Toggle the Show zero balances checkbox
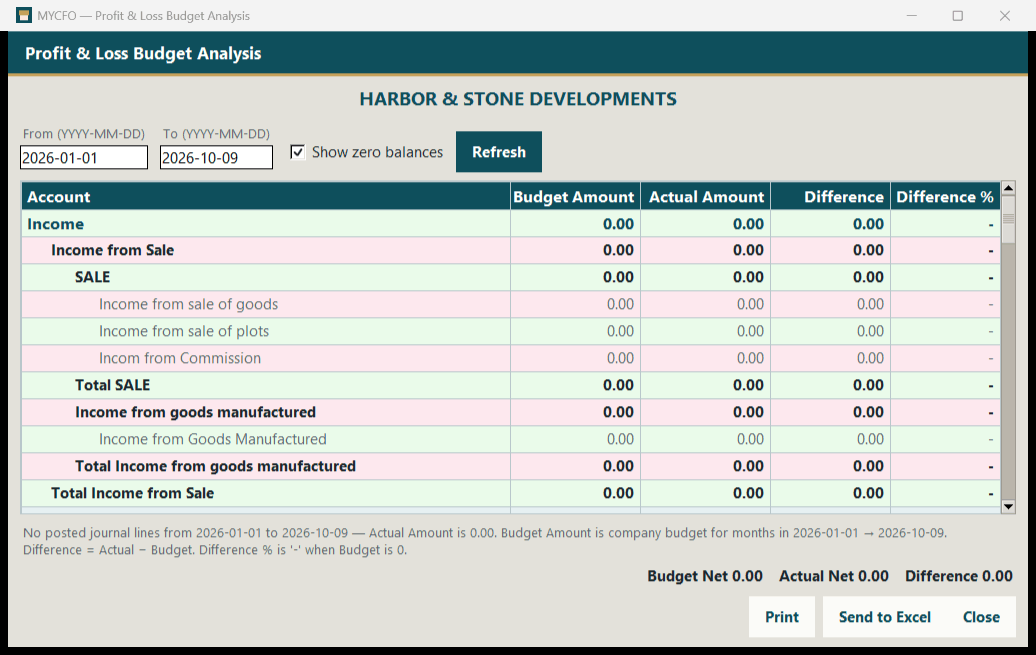 298,152
